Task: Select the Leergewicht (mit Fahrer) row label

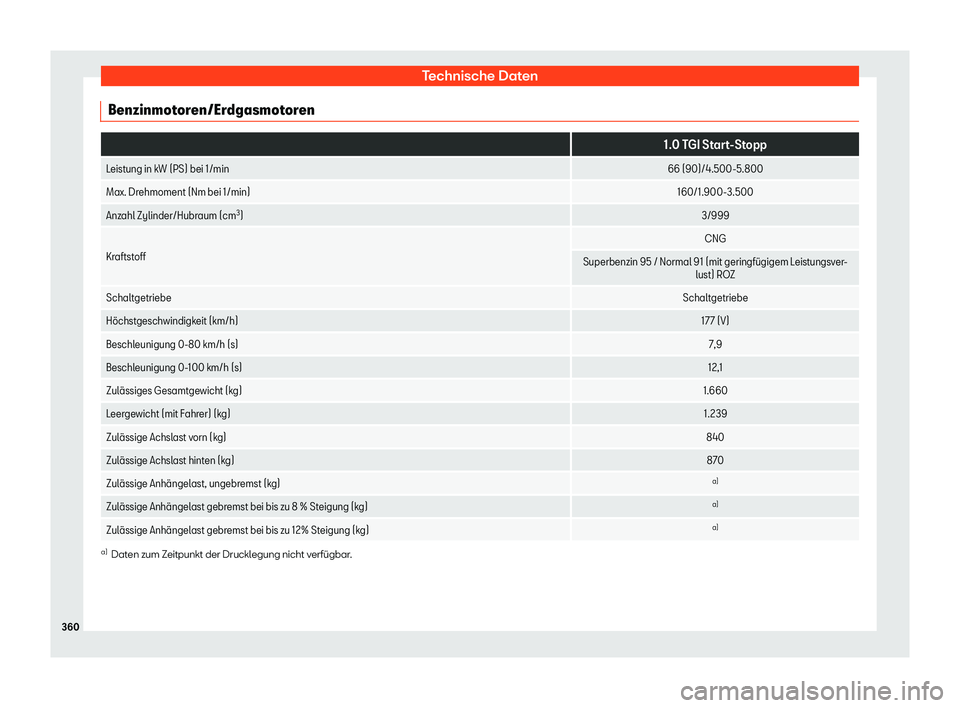Action: 168,414
